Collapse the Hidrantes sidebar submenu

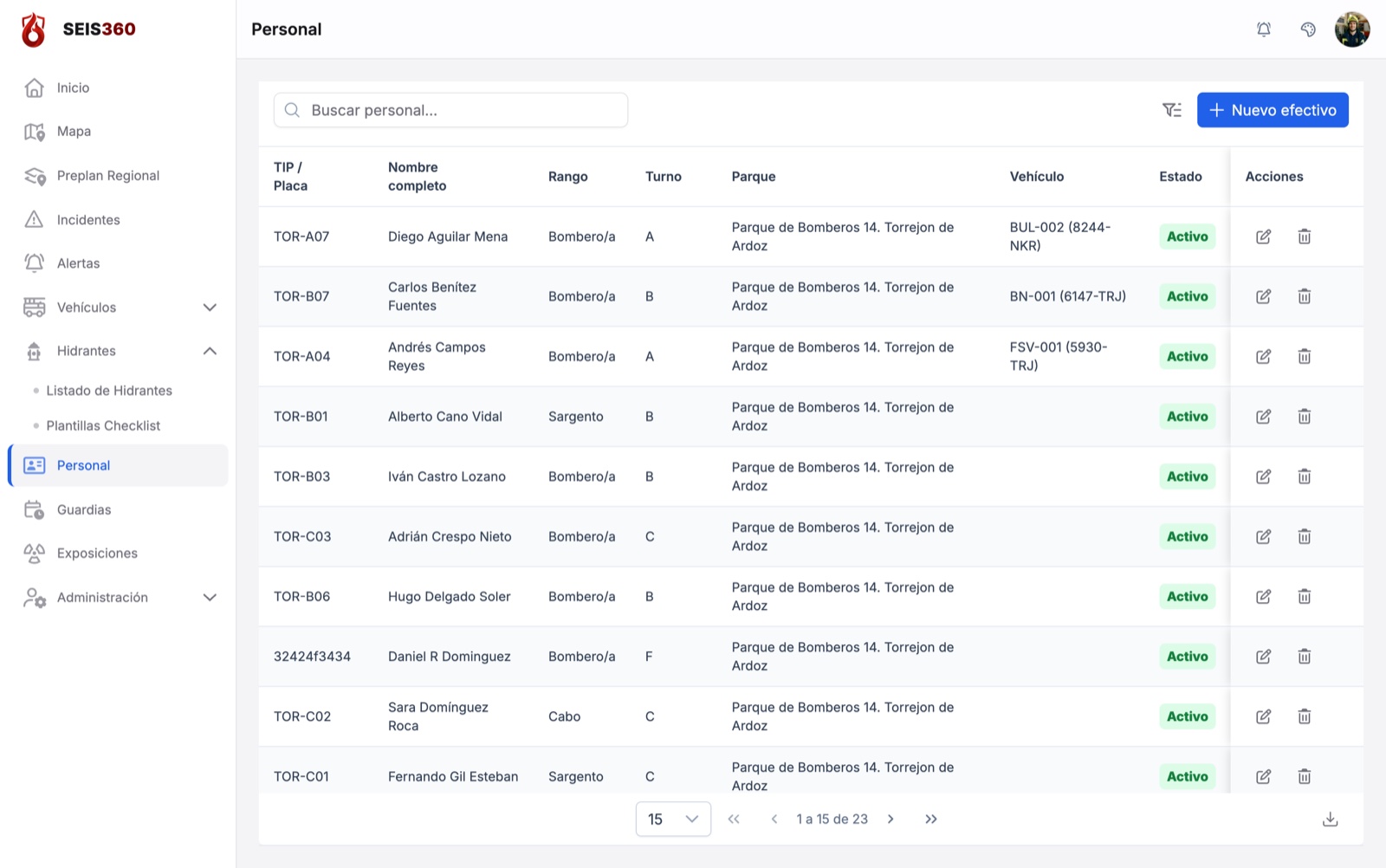point(210,351)
